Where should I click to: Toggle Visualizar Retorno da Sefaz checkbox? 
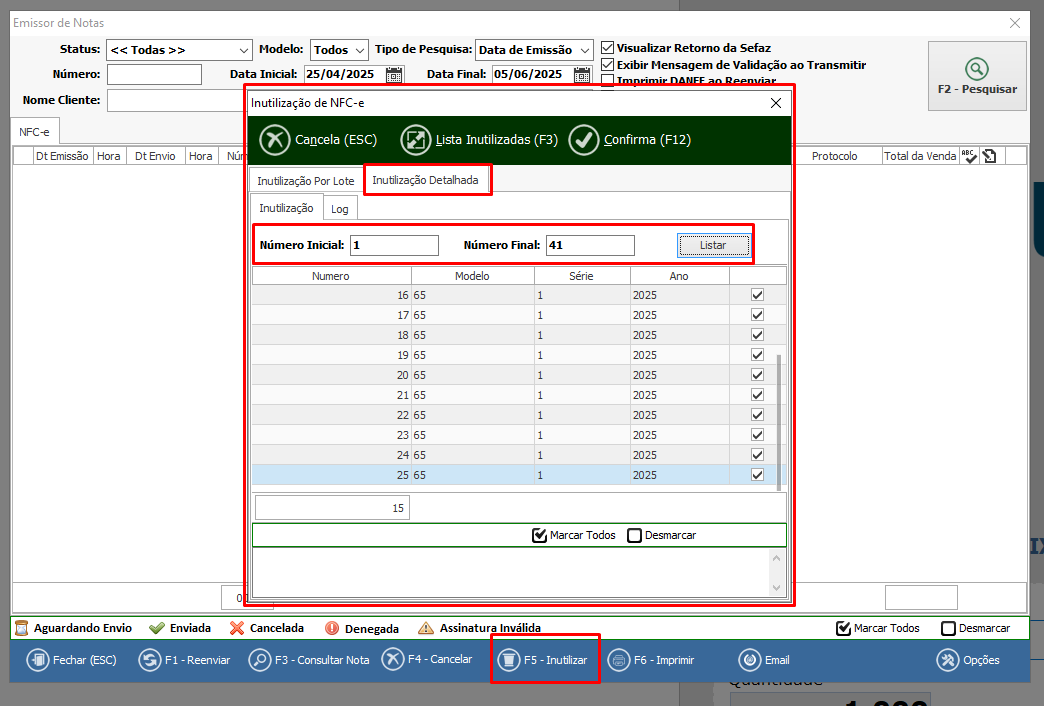[x=607, y=48]
